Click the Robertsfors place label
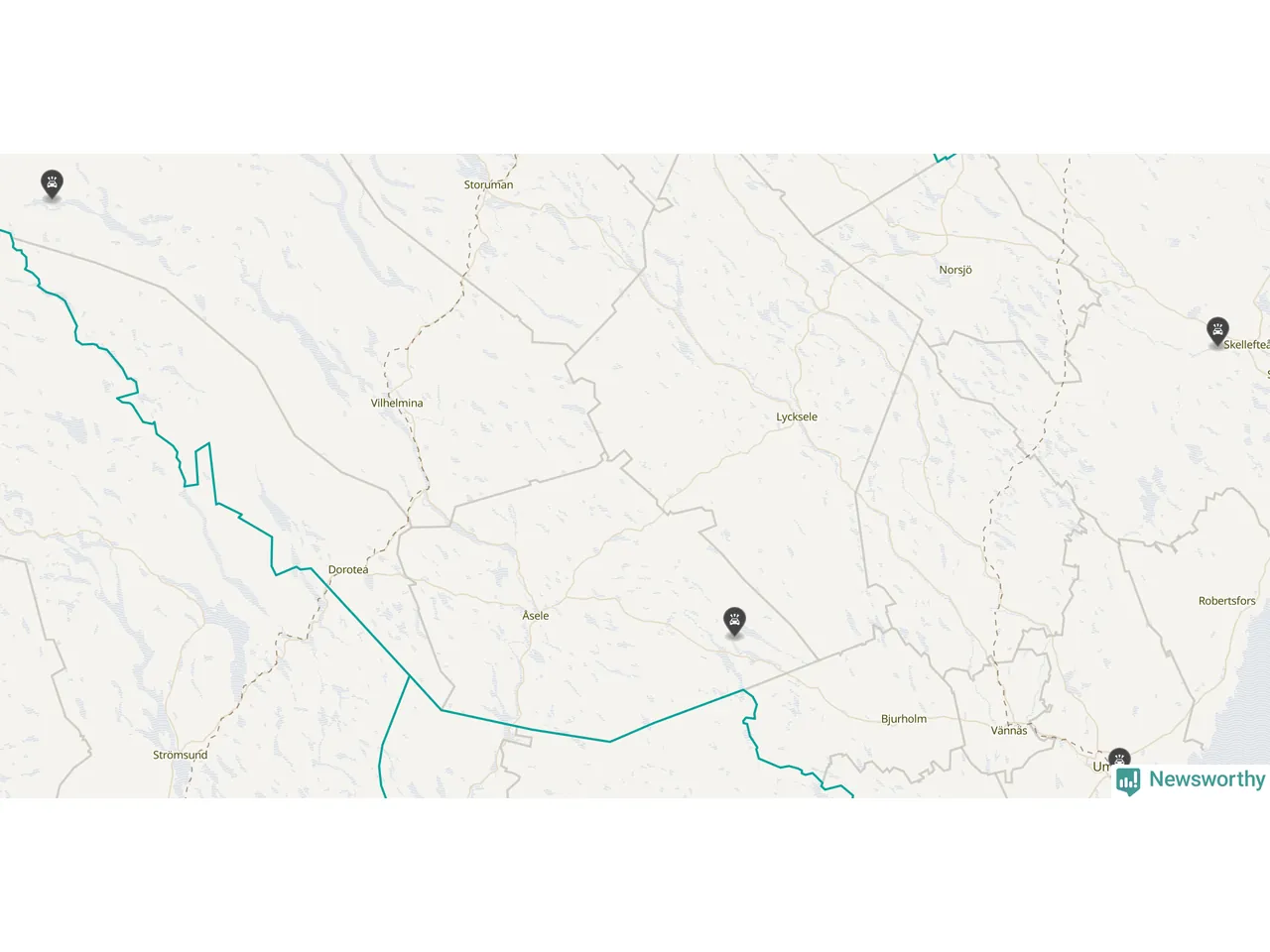 pos(1227,601)
